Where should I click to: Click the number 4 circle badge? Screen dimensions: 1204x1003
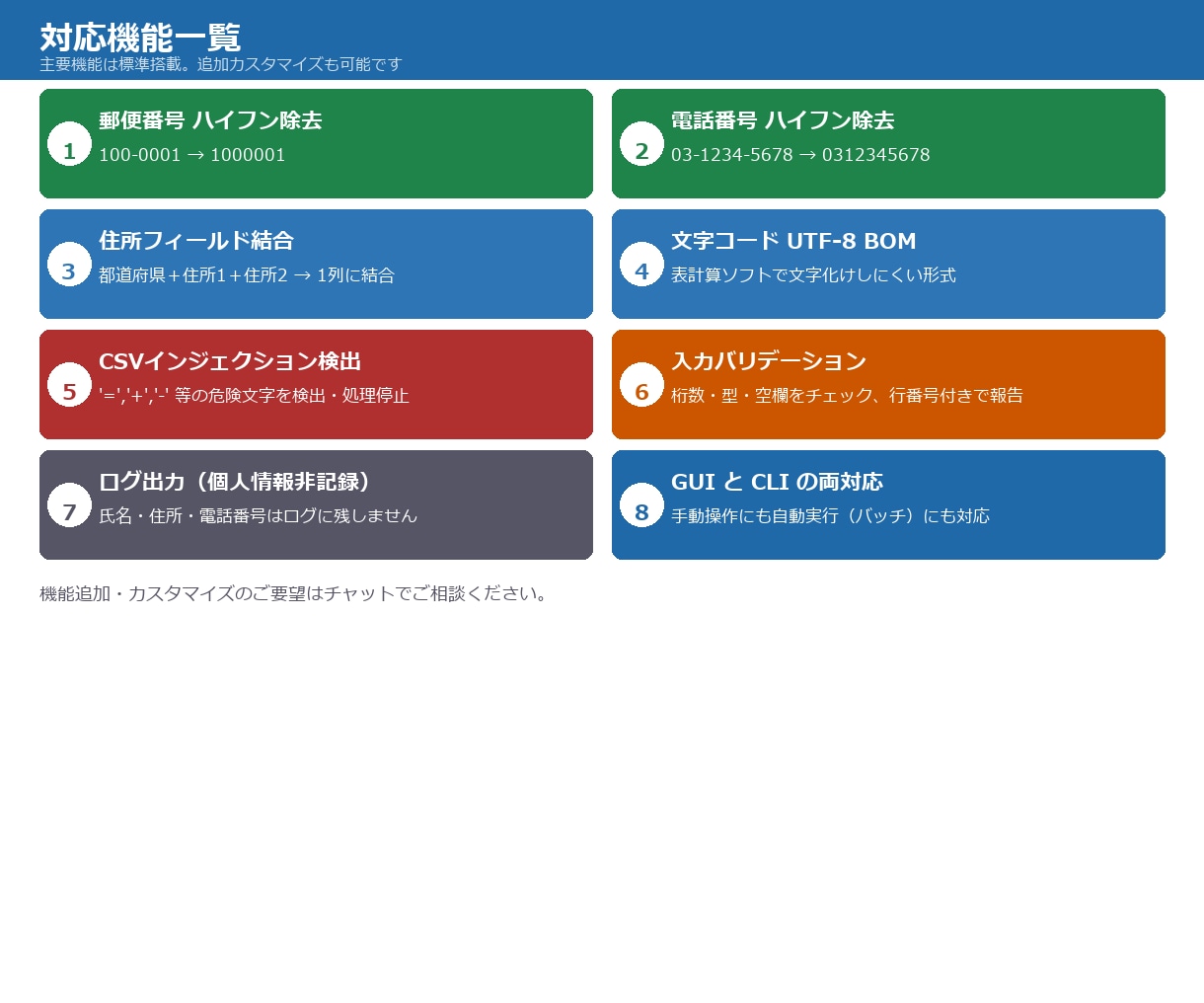641,265
